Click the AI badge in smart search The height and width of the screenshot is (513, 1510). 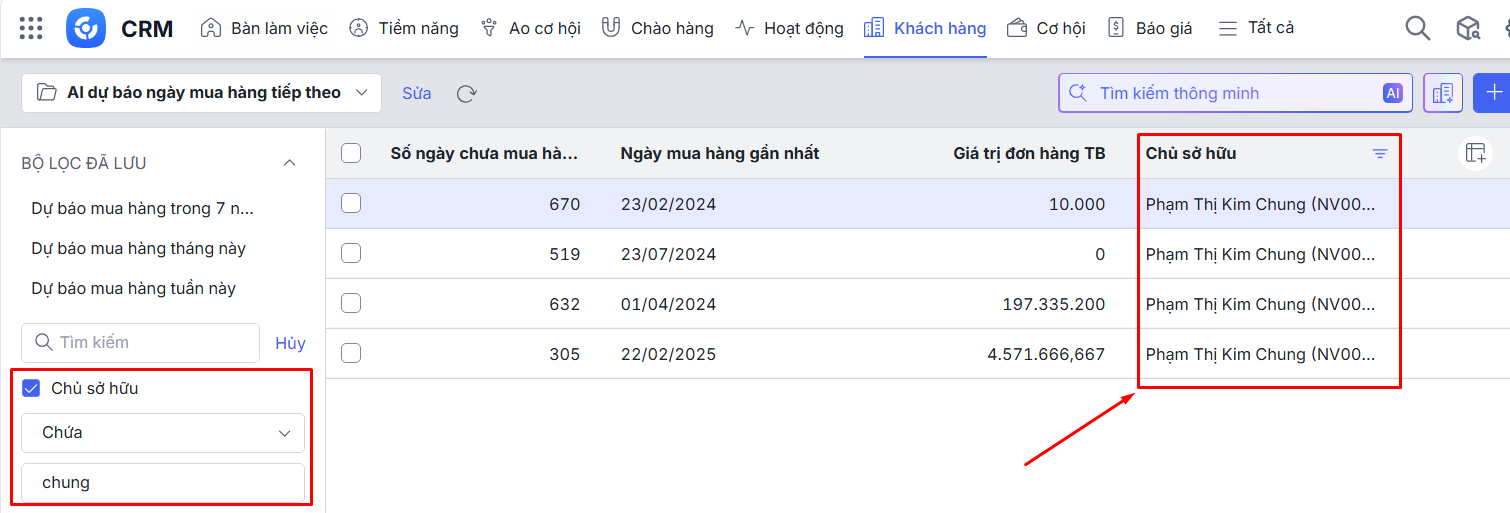1392,93
